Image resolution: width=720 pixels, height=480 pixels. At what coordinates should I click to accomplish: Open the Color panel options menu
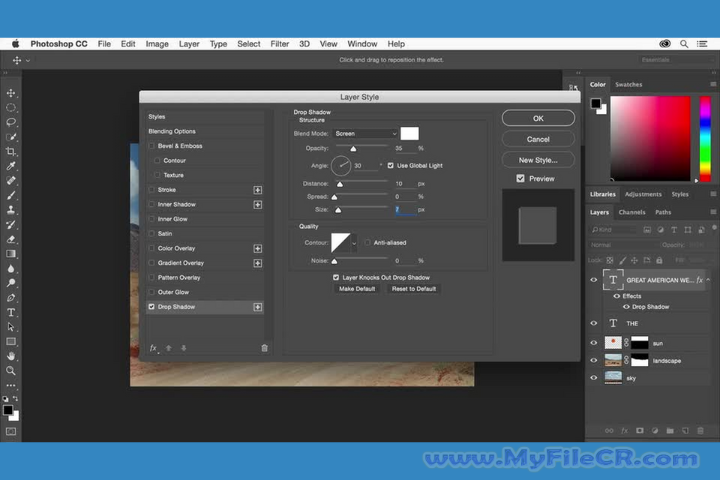[x=713, y=84]
